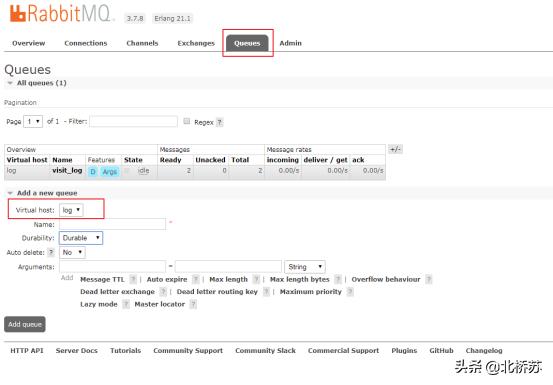Add Maximum priority argument
The height and width of the screenshot is (385, 553).
coord(311,292)
